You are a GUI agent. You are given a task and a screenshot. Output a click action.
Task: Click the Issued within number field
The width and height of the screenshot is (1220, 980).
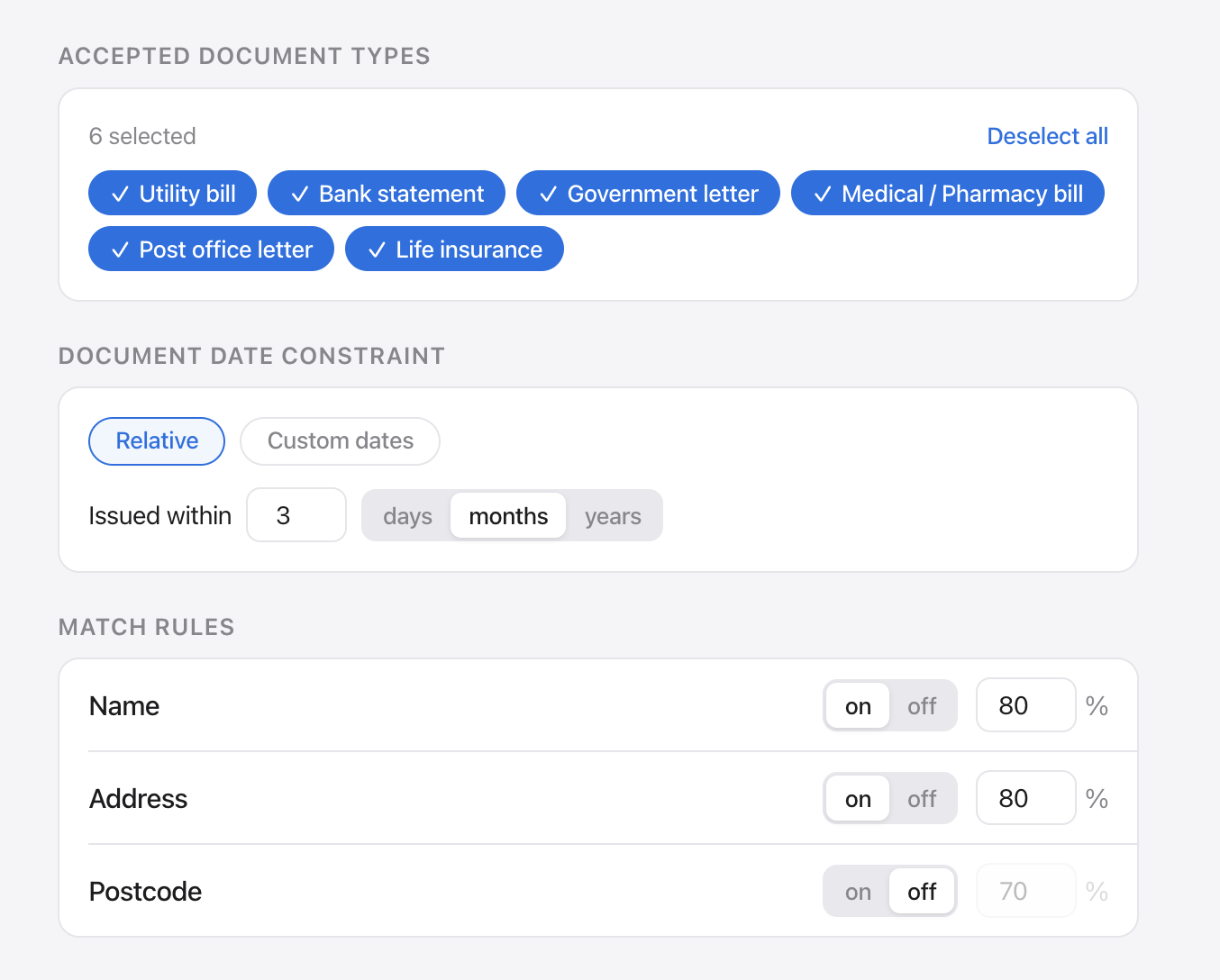[x=296, y=515]
